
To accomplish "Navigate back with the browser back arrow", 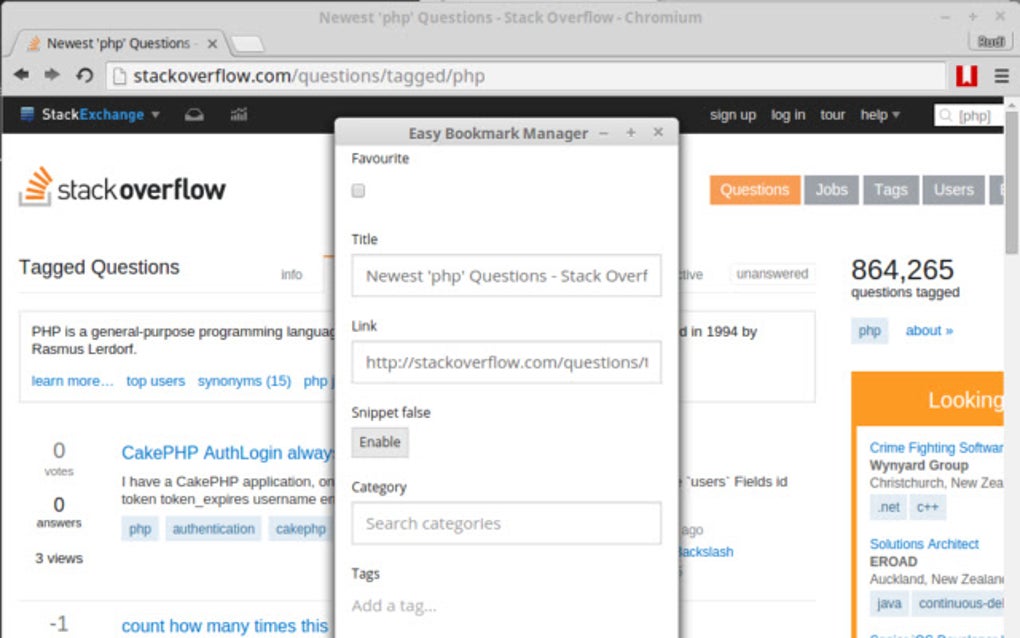I will [x=21, y=75].
